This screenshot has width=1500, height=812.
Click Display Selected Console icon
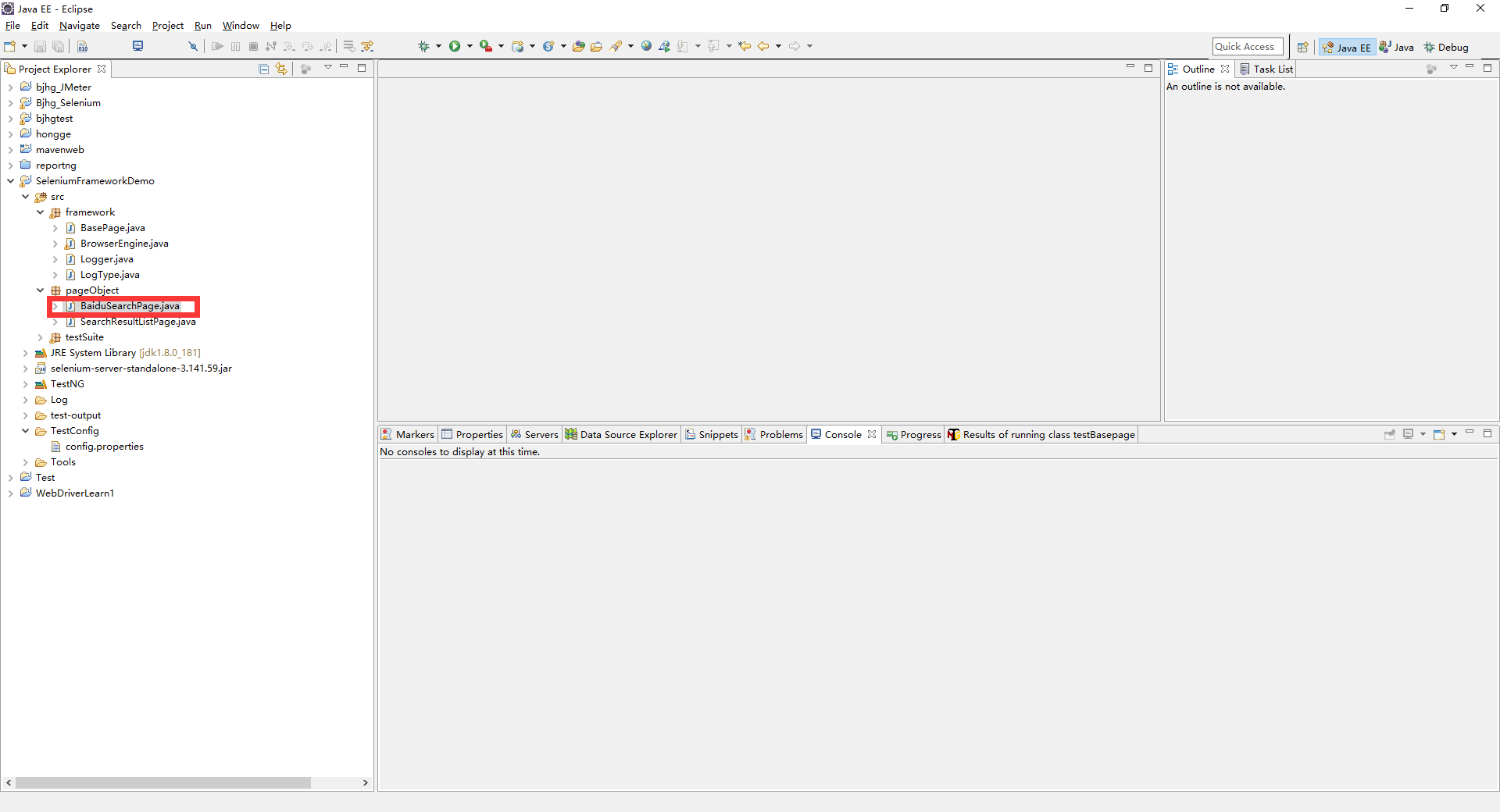coord(1409,434)
